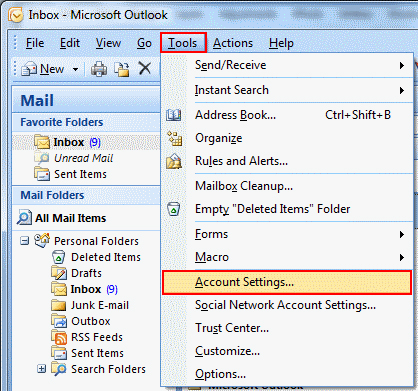Choose Rules and Alerts entry text
Screen dimensions: 418x391
pos(241,161)
